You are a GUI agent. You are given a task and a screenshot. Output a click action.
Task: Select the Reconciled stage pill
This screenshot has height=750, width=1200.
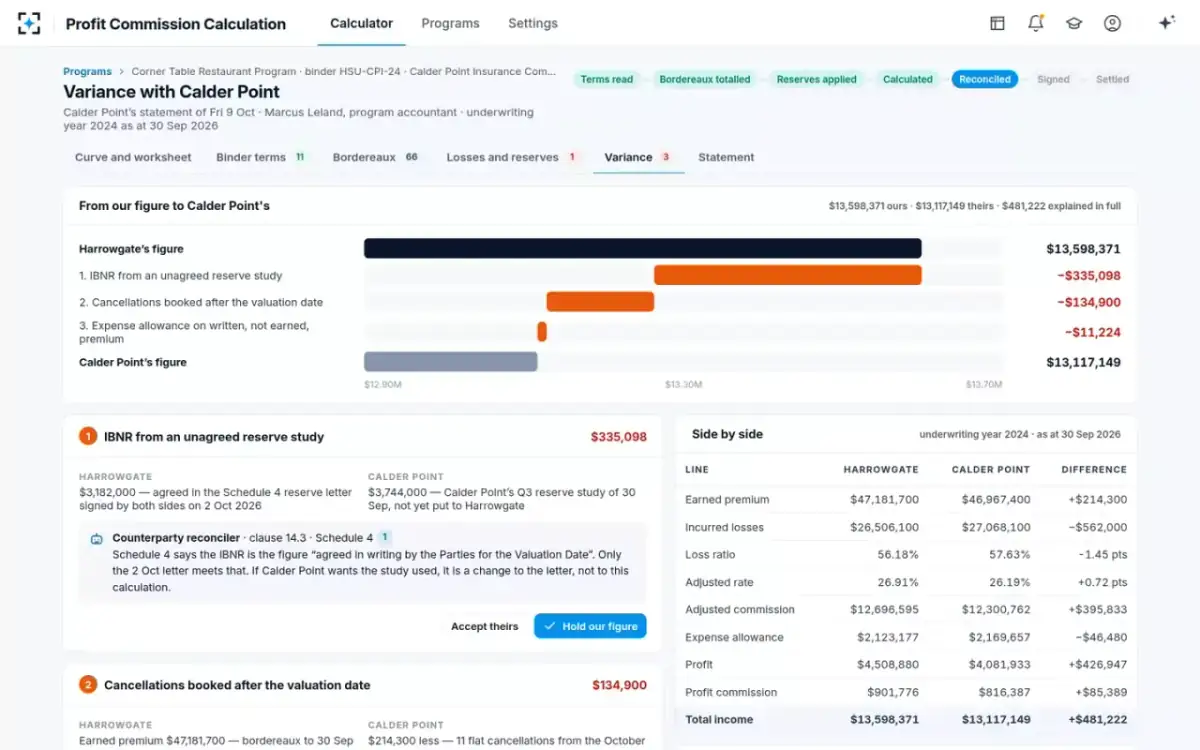click(x=985, y=79)
